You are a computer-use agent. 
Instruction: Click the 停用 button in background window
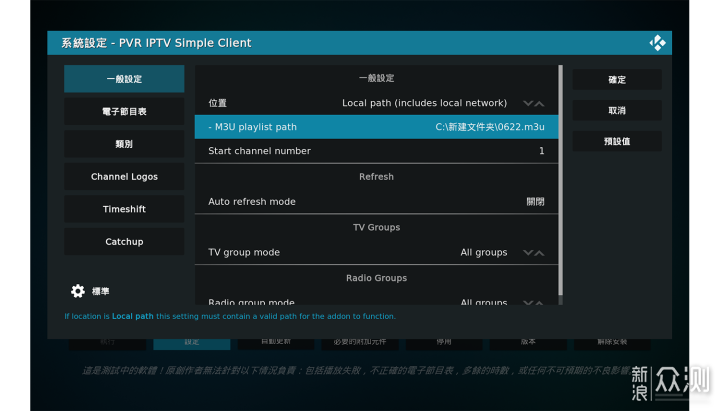pyautogui.click(x=444, y=343)
